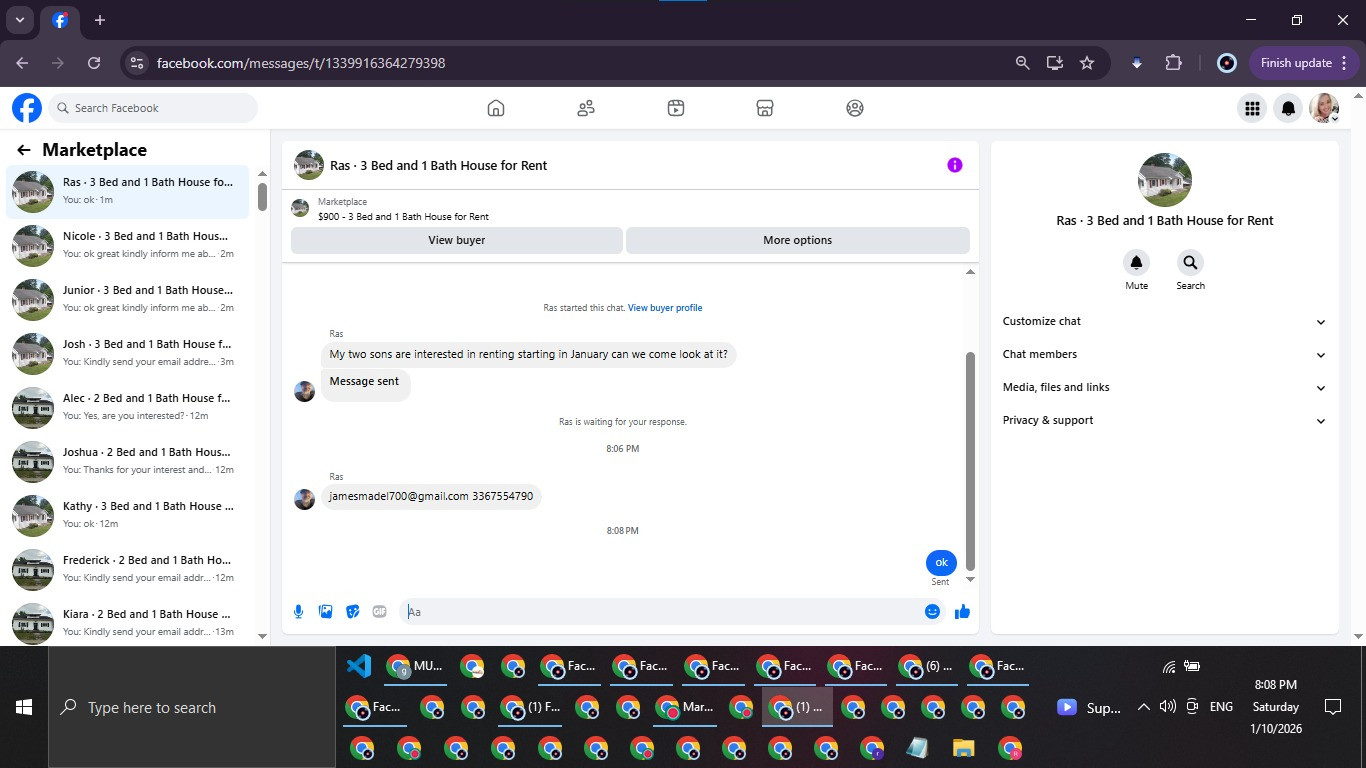Image resolution: width=1366 pixels, height=768 pixels.
Task: Expand Media, files and links section
Action: point(1165,388)
